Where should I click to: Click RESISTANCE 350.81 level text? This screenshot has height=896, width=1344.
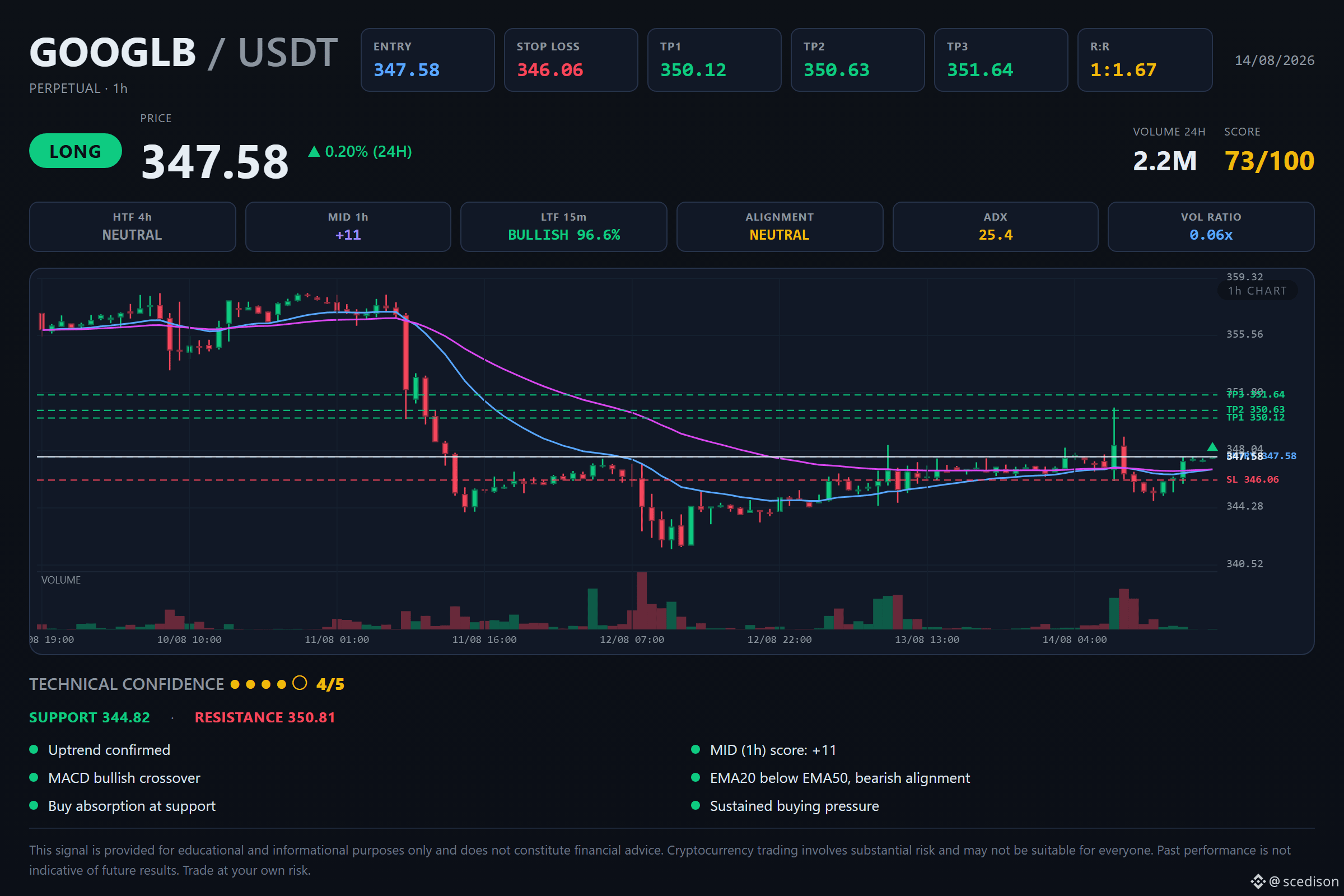[264, 717]
